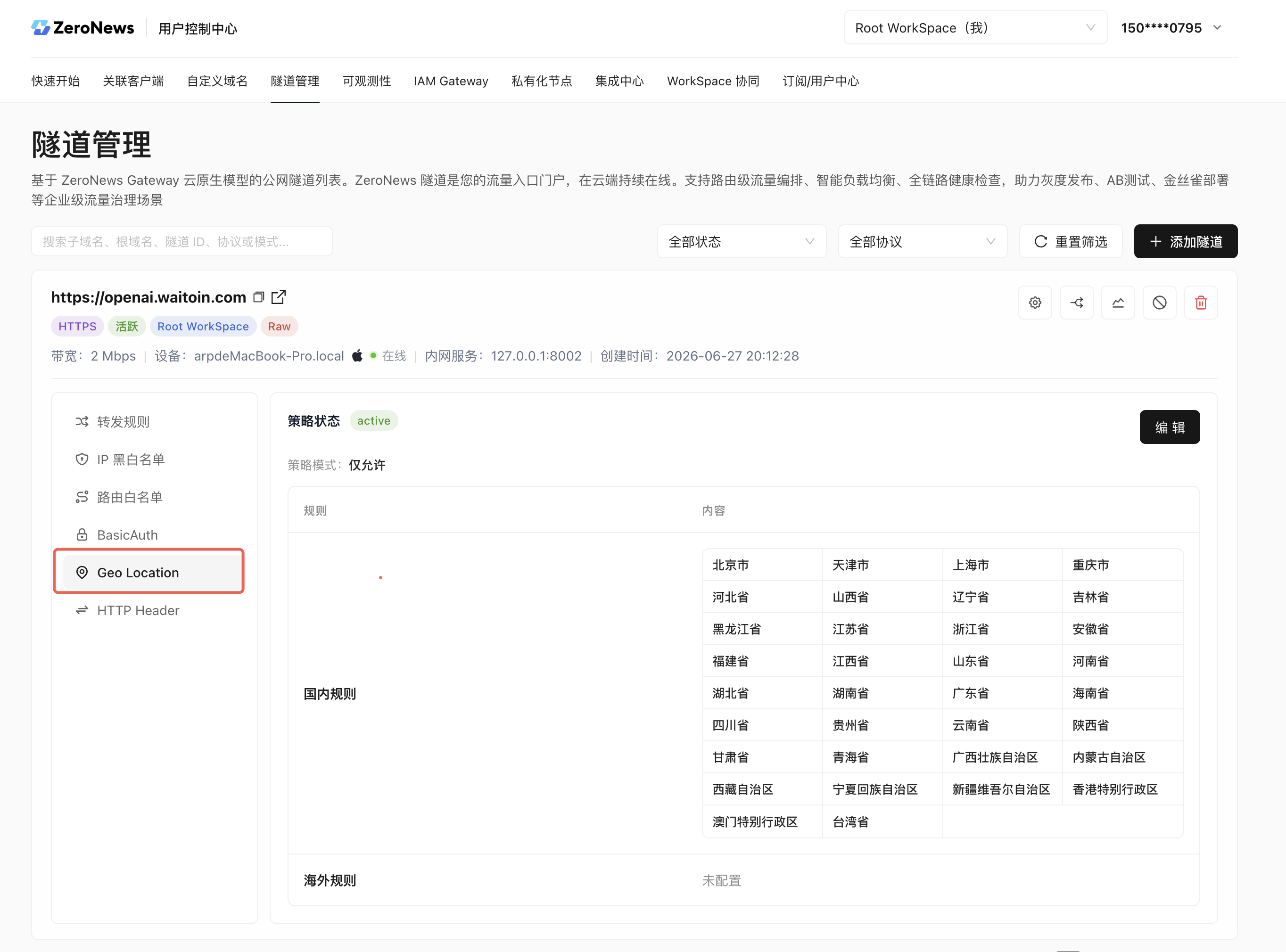Viewport: 1286px width, 952px height.
Task: Open the 订阅/用户中心 tab
Action: 821,81
